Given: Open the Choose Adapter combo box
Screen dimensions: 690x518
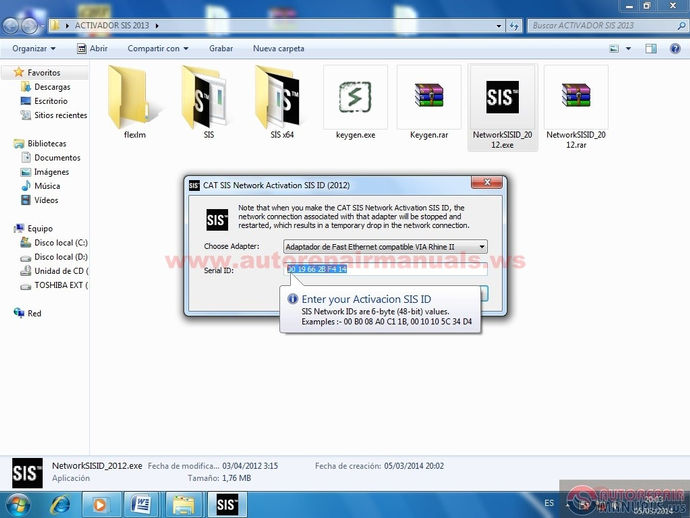Looking at the screenshot, I should pyautogui.click(x=385, y=247).
